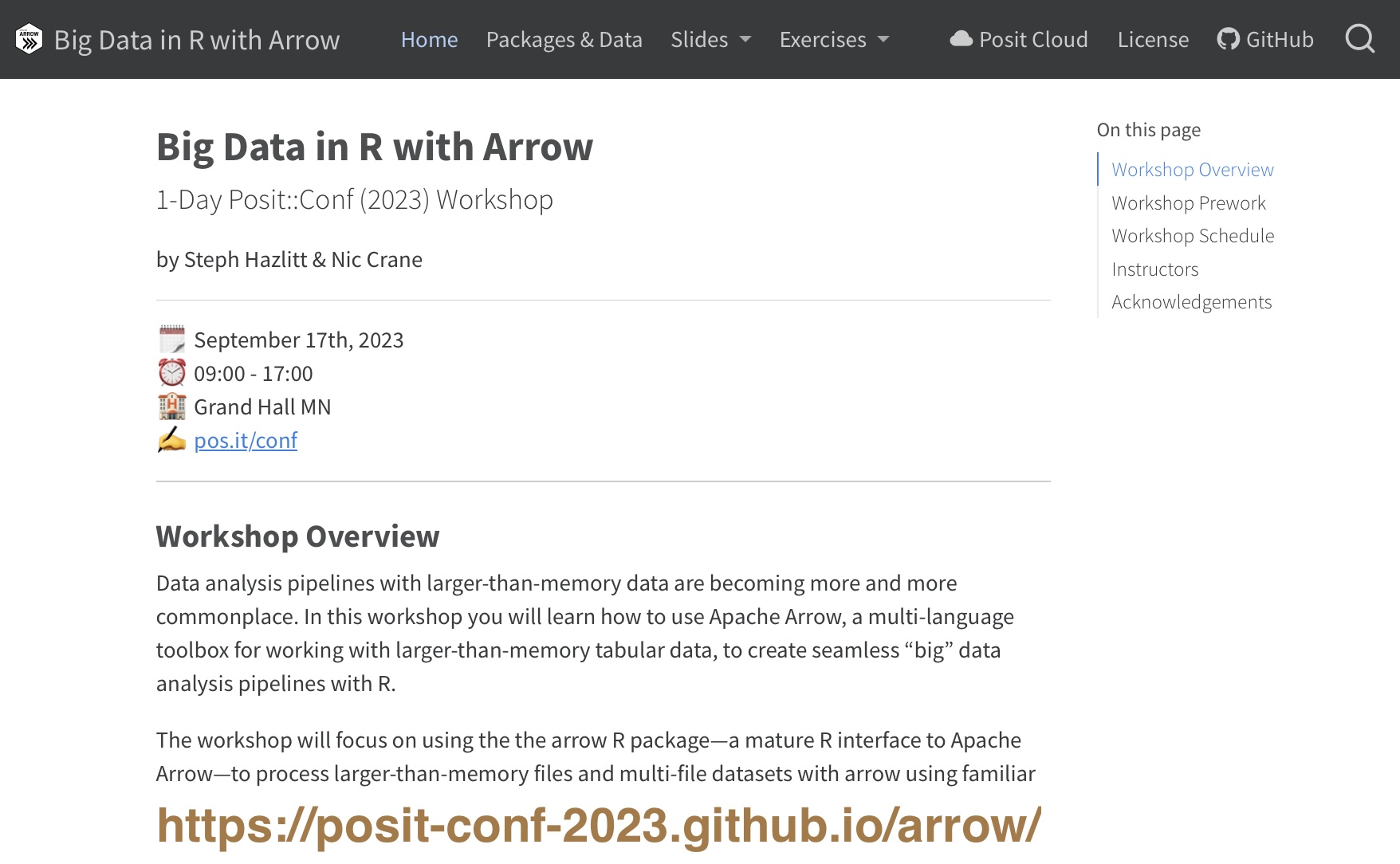1400x864 pixels.
Task: Click the alarm clock emoji icon
Action: click(x=171, y=373)
